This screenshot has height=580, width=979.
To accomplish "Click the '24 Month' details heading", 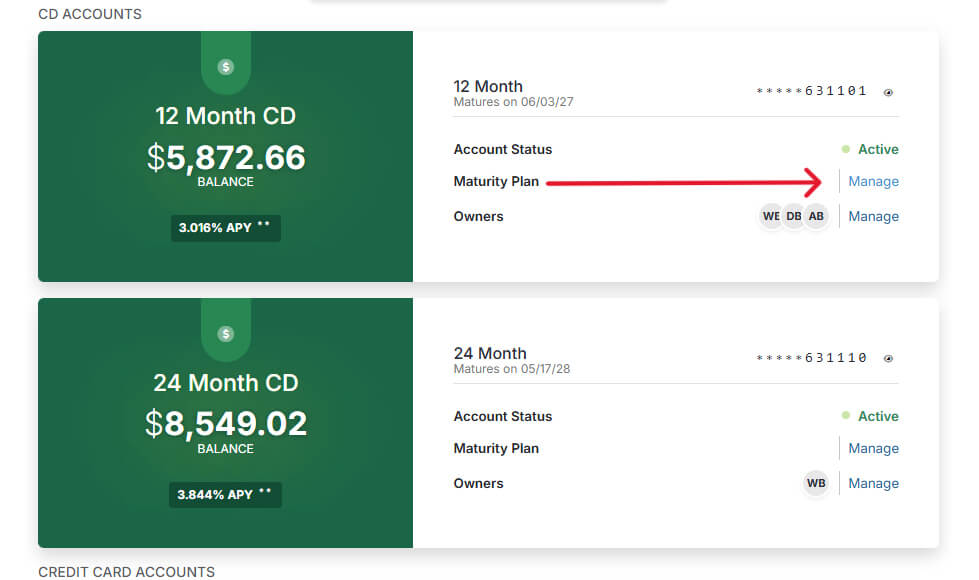I will (x=490, y=353).
